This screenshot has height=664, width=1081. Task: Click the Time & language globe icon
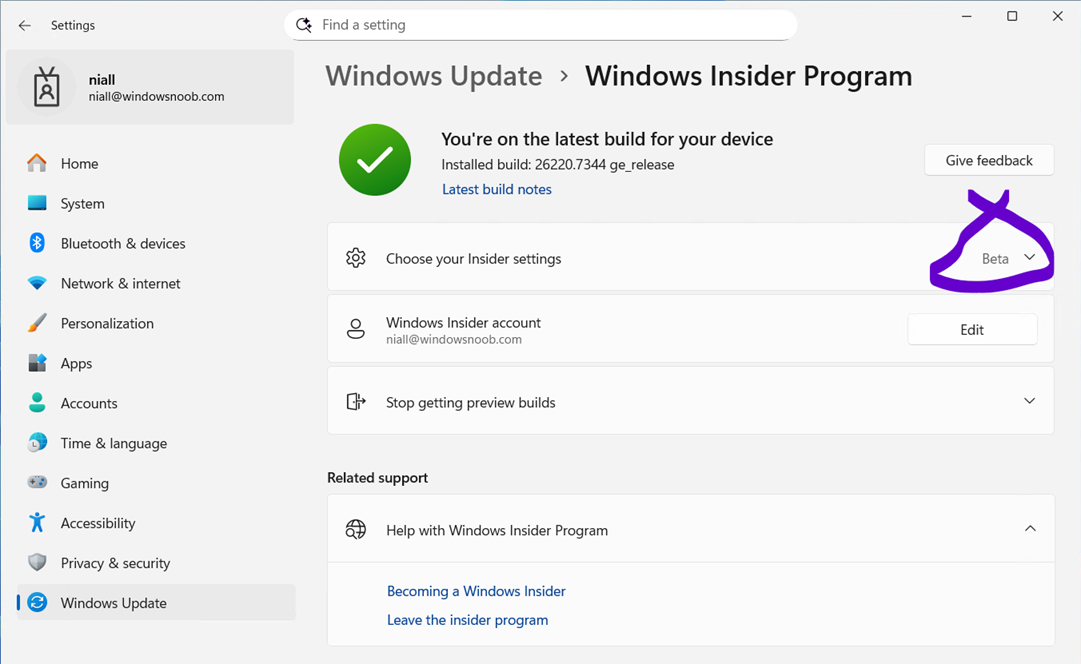click(x=37, y=443)
